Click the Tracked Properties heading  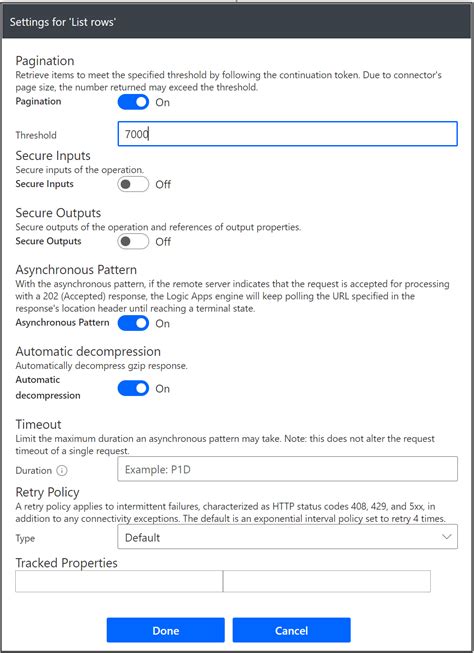tap(67, 563)
